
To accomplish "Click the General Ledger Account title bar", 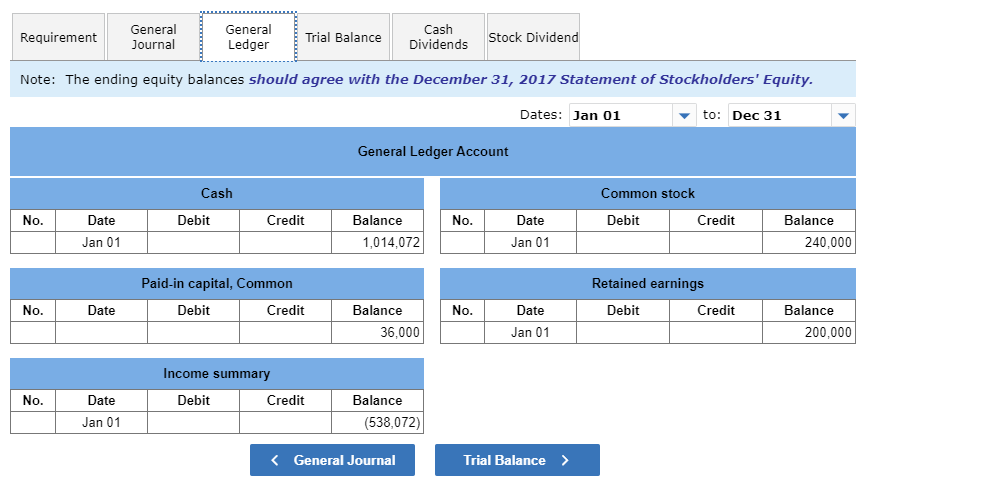I will coord(433,152).
